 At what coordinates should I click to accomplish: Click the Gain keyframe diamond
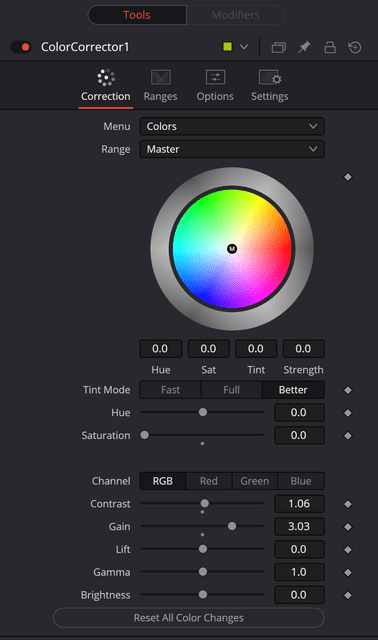point(348,527)
